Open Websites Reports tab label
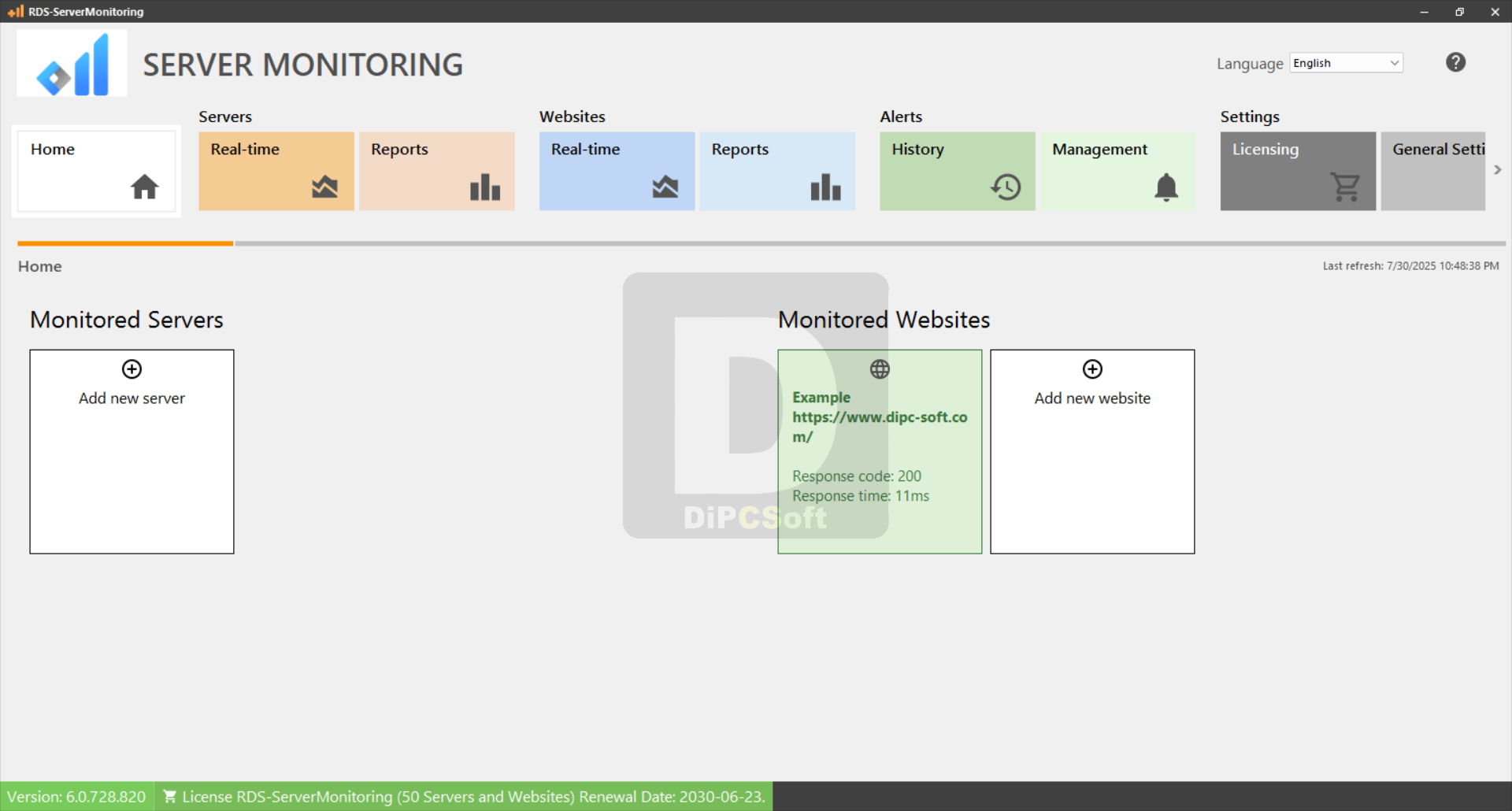1512x811 pixels. (739, 150)
